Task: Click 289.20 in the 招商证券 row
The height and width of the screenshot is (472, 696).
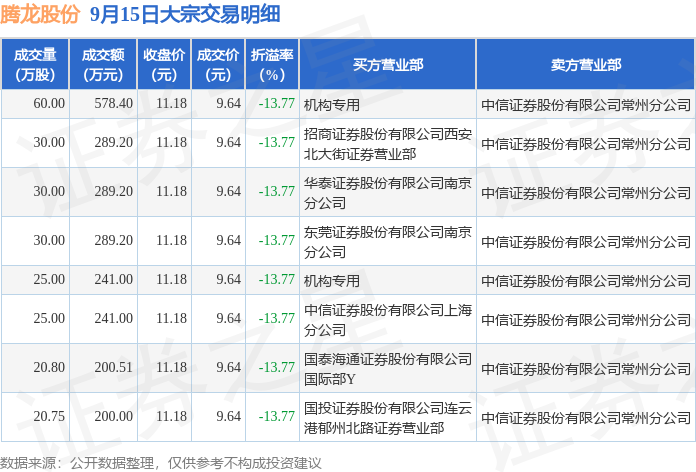Action: point(114,143)
